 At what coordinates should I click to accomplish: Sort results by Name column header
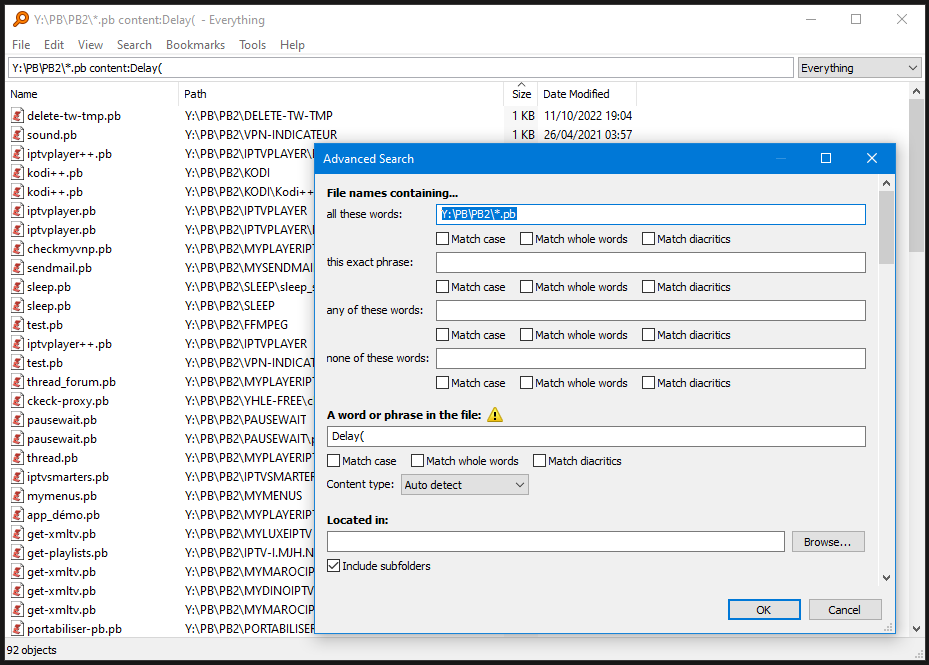click(92, 94)
